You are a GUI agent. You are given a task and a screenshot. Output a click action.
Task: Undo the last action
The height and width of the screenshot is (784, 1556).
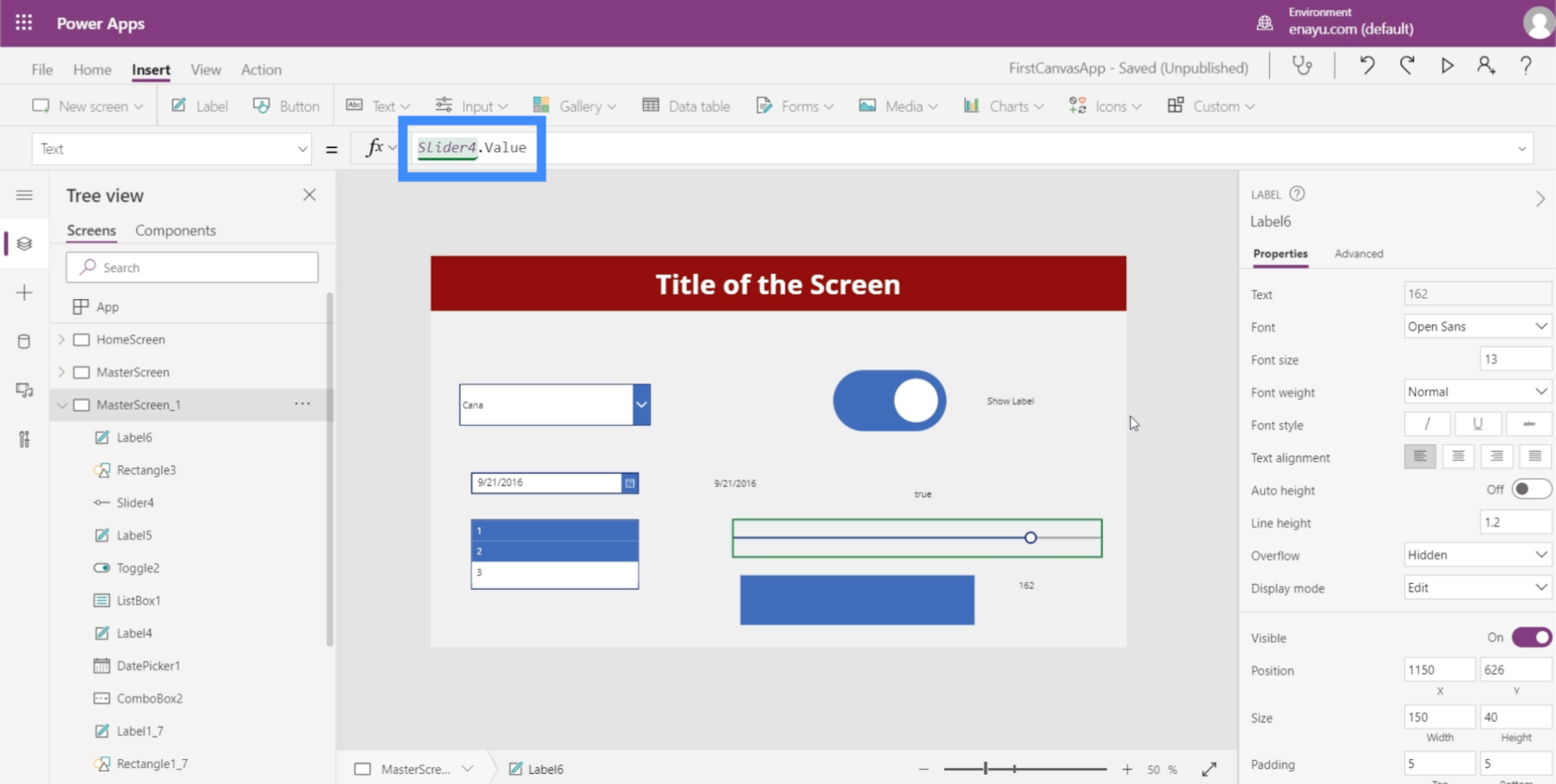coord(1366,66)
